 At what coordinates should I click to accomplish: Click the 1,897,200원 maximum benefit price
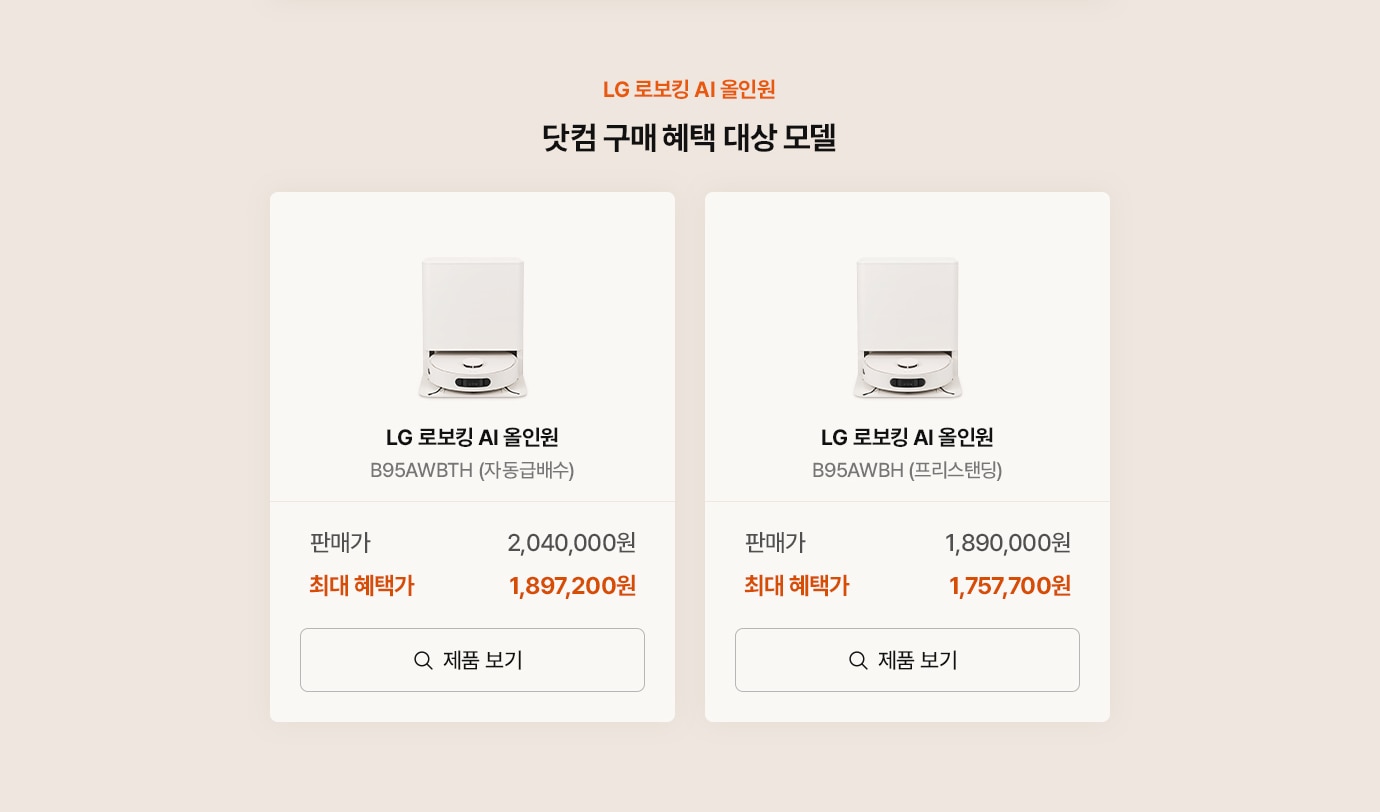573,586
